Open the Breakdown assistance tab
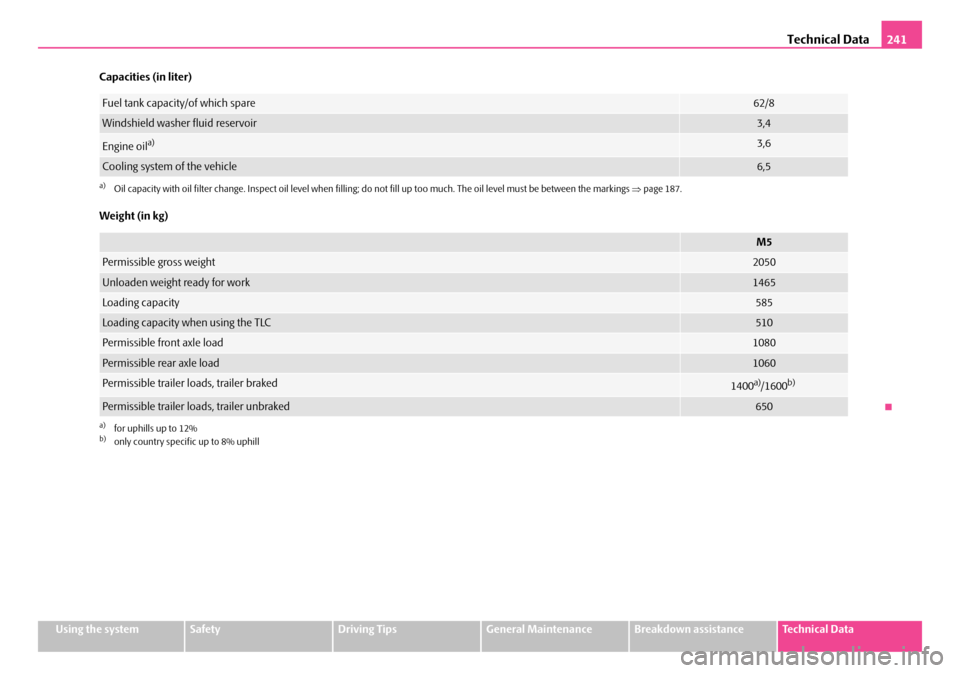Viewport: 960px width, 673px height. coord(703,630)
